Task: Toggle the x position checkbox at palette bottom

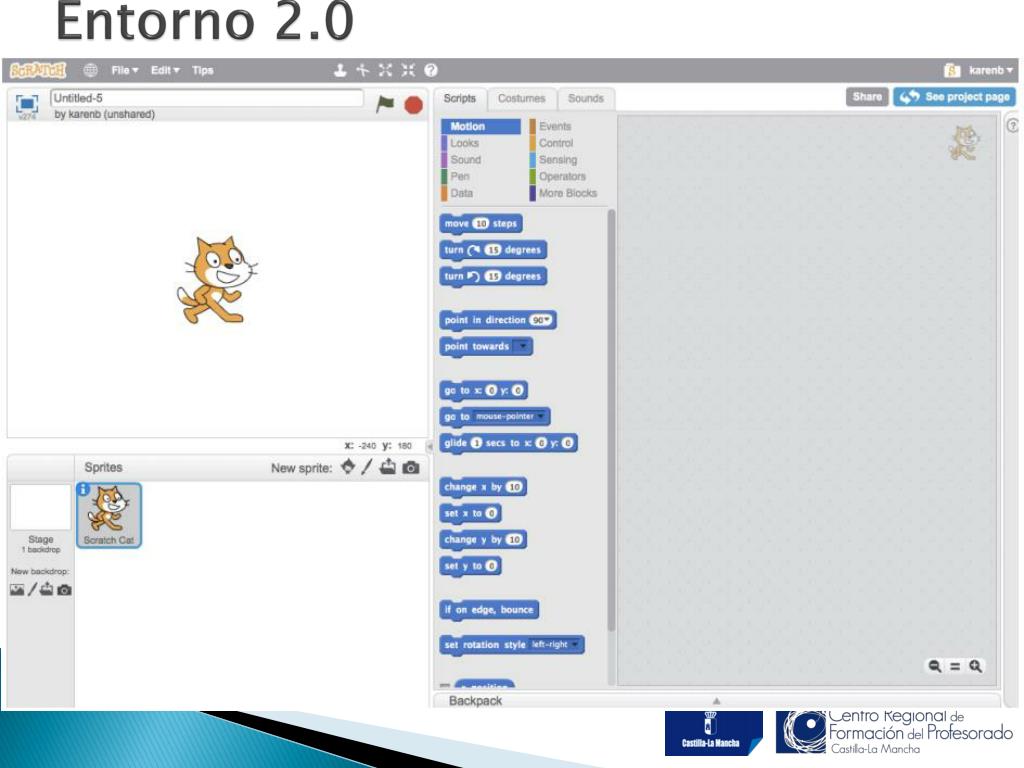Action: (445, 686)
